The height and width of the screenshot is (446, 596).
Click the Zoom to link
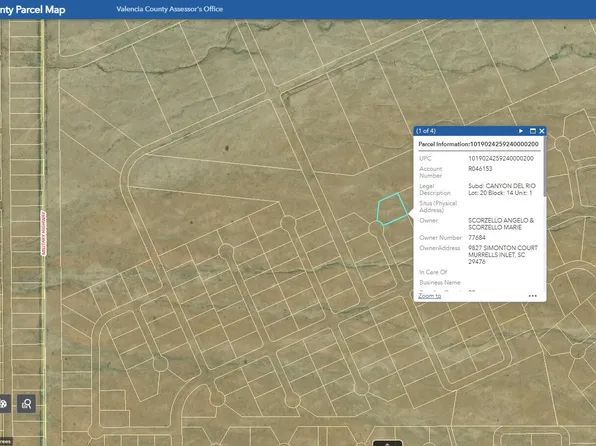[430, 296]
